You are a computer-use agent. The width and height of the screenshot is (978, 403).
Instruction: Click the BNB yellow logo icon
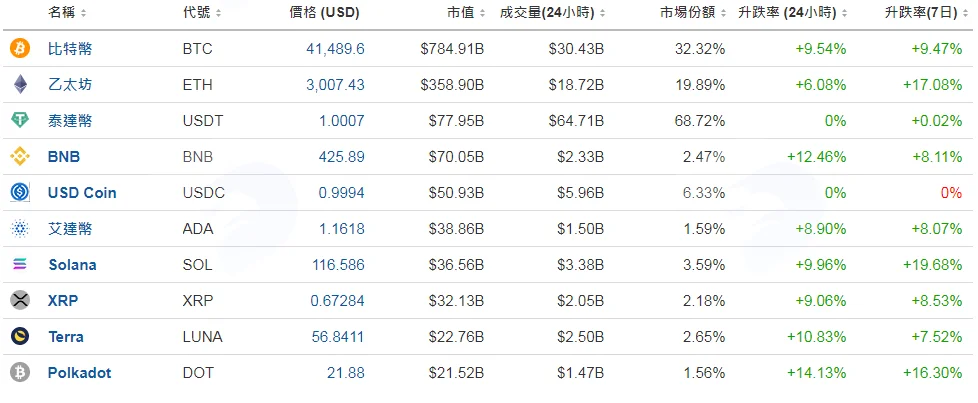pyautogui.click(x=20, y=157)
